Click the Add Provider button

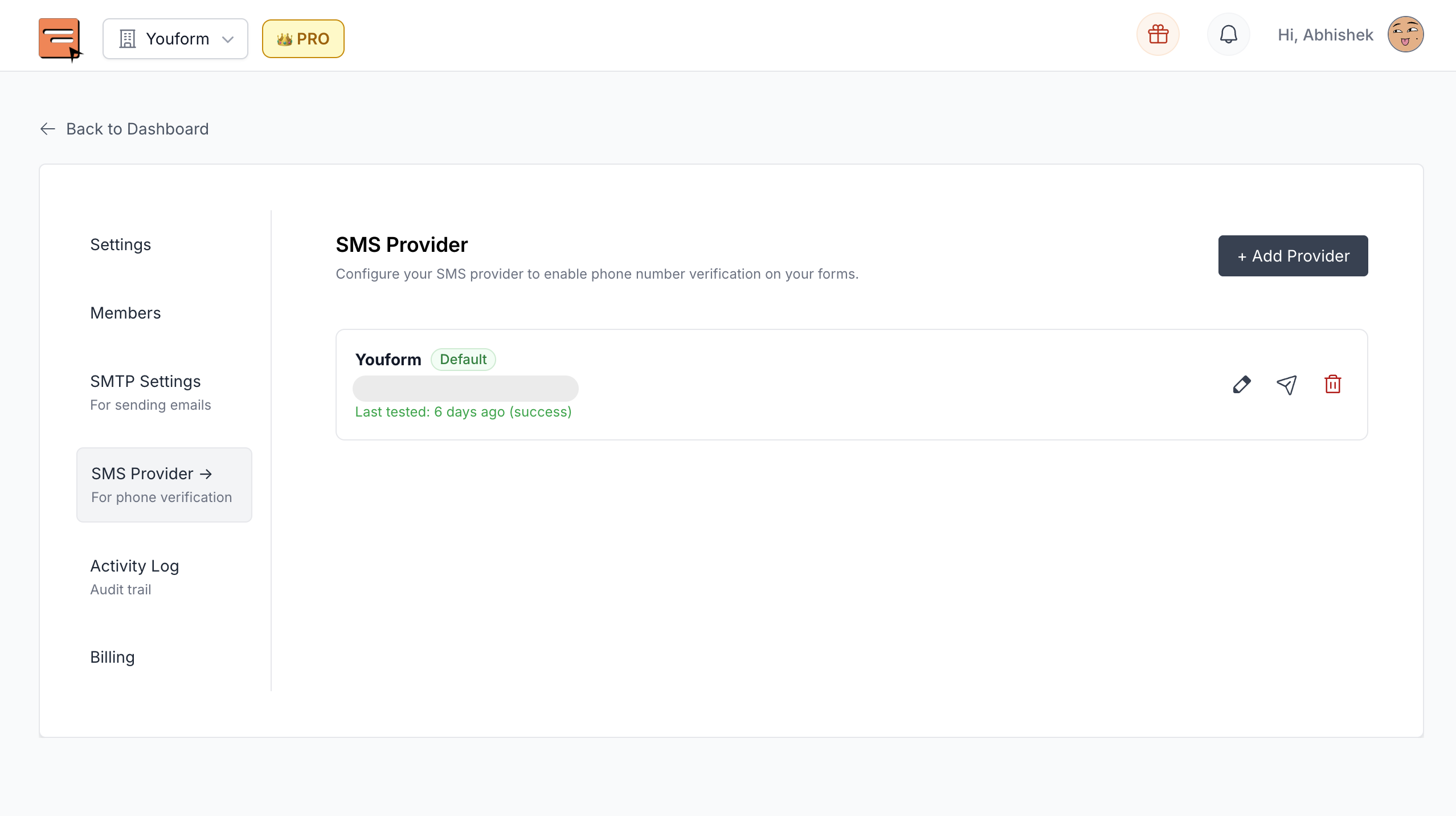pyautogui.click(x=1293, y=256)
